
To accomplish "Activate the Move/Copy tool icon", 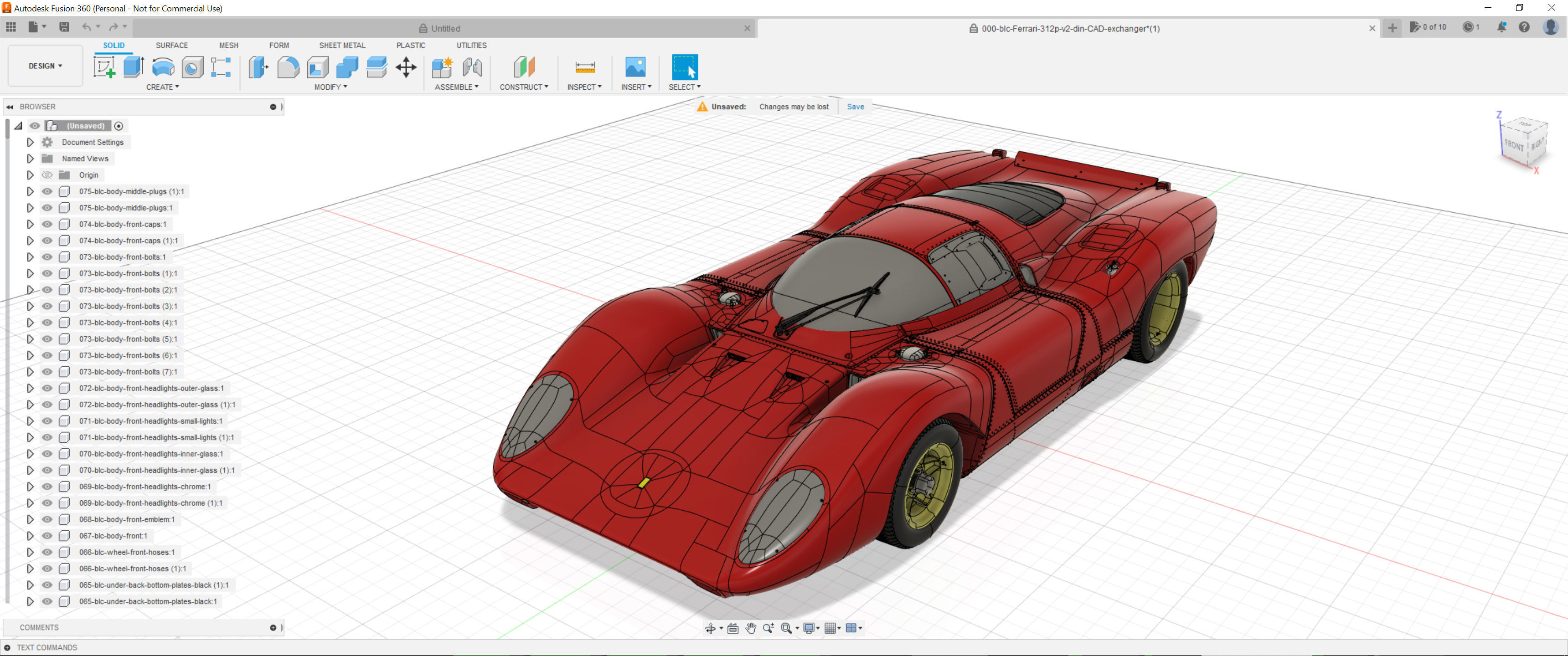I will click(406, 67).
